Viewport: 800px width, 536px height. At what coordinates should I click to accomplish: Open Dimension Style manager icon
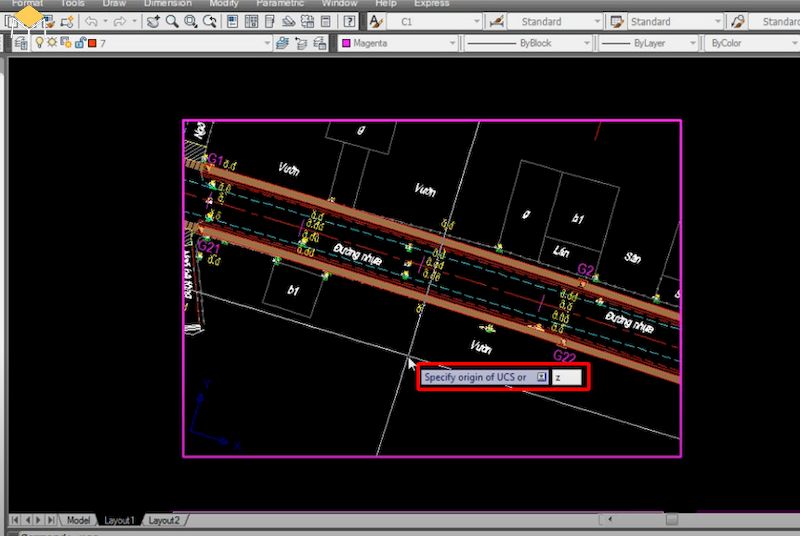point(496,21)
